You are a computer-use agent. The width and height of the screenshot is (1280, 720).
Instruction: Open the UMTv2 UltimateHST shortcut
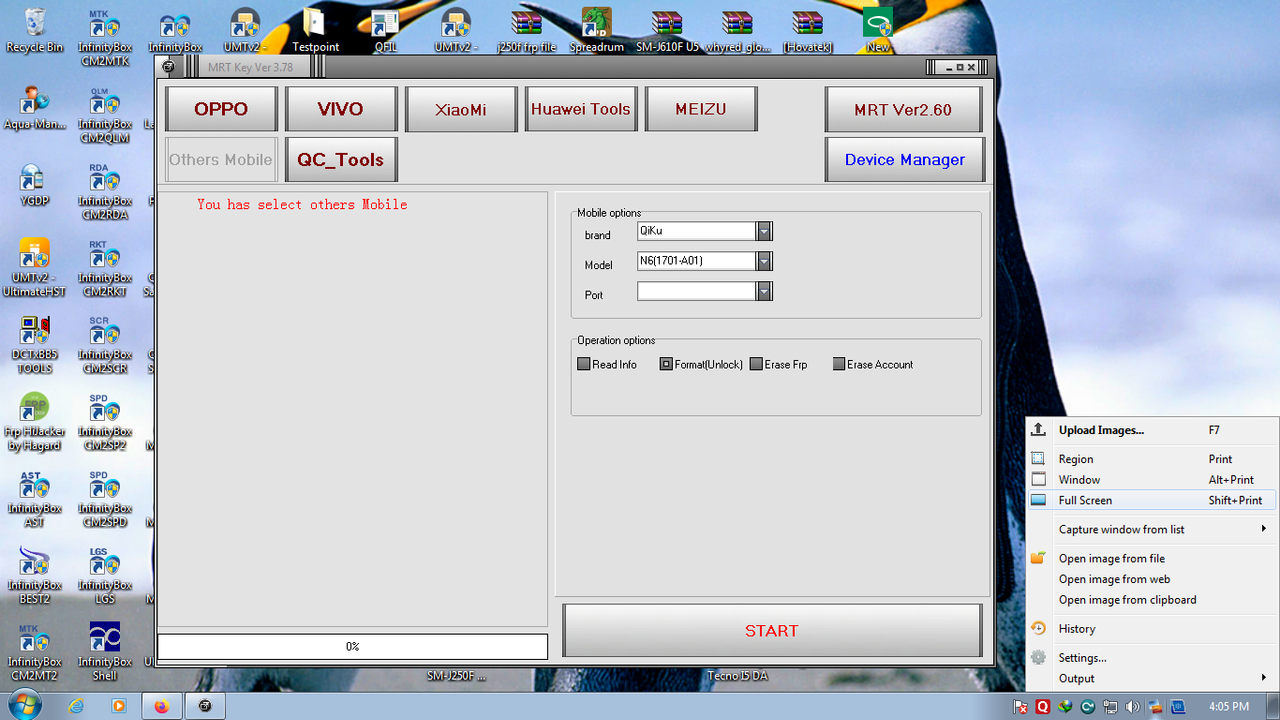pyautogui.click(x=34, y=268)
